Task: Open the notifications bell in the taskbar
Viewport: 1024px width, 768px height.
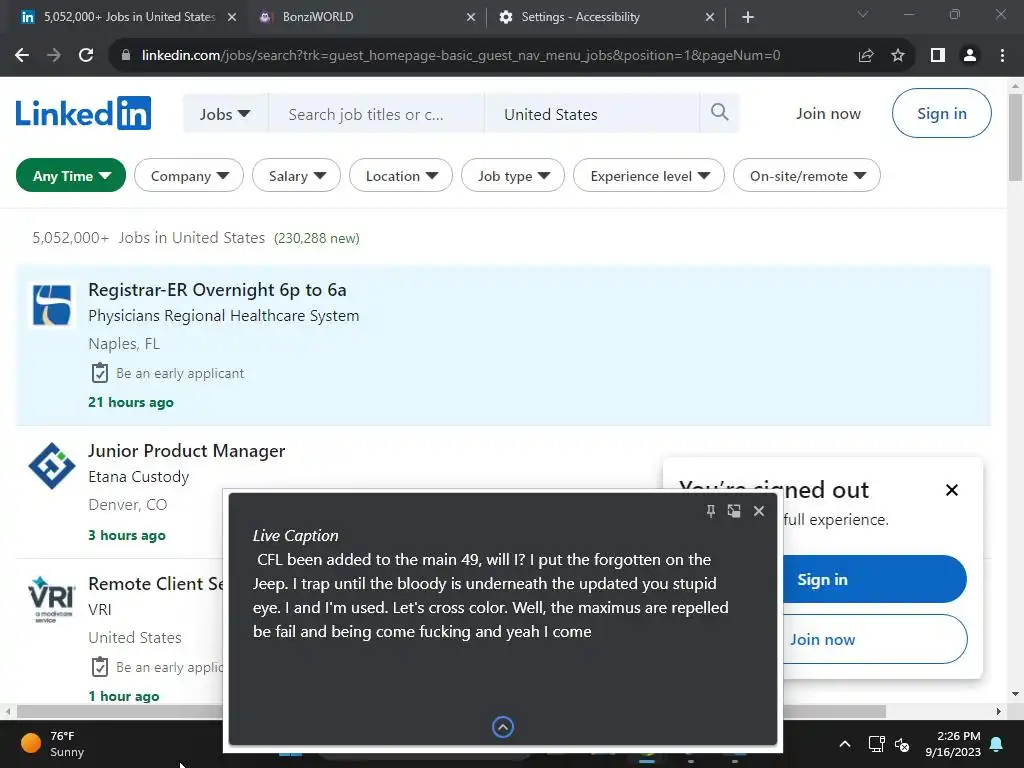Action: [x=997, y=744]
